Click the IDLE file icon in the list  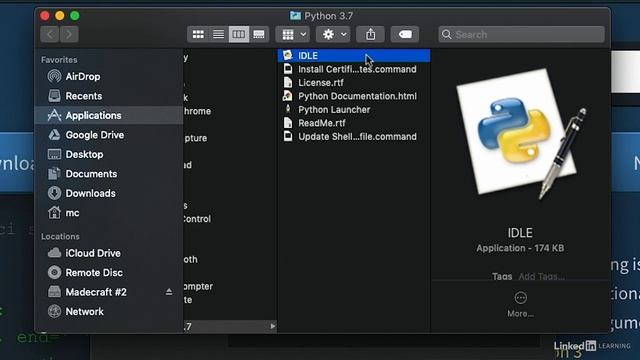(x=288, y=55)
